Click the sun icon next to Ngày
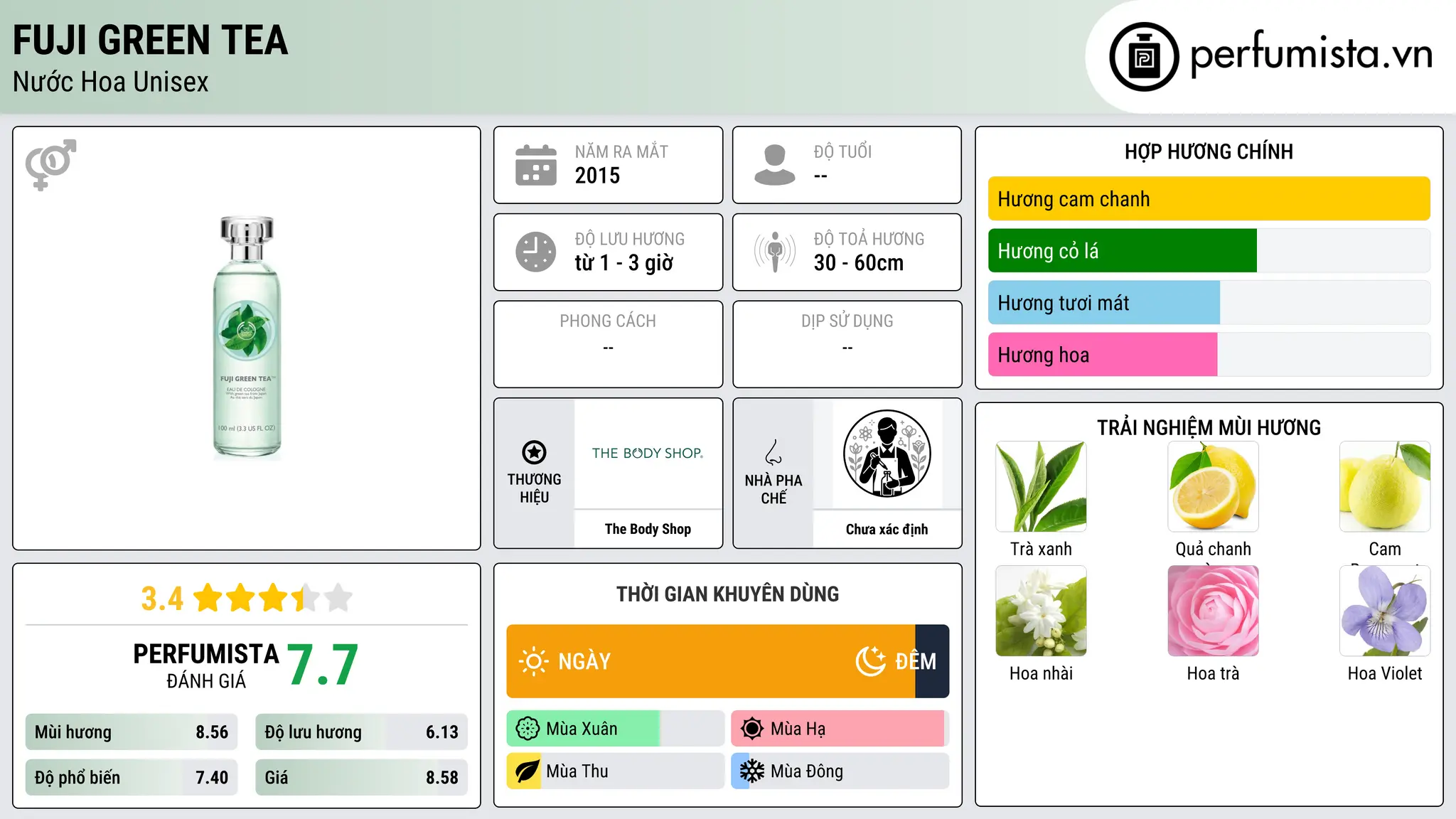 tap(533, 661)
